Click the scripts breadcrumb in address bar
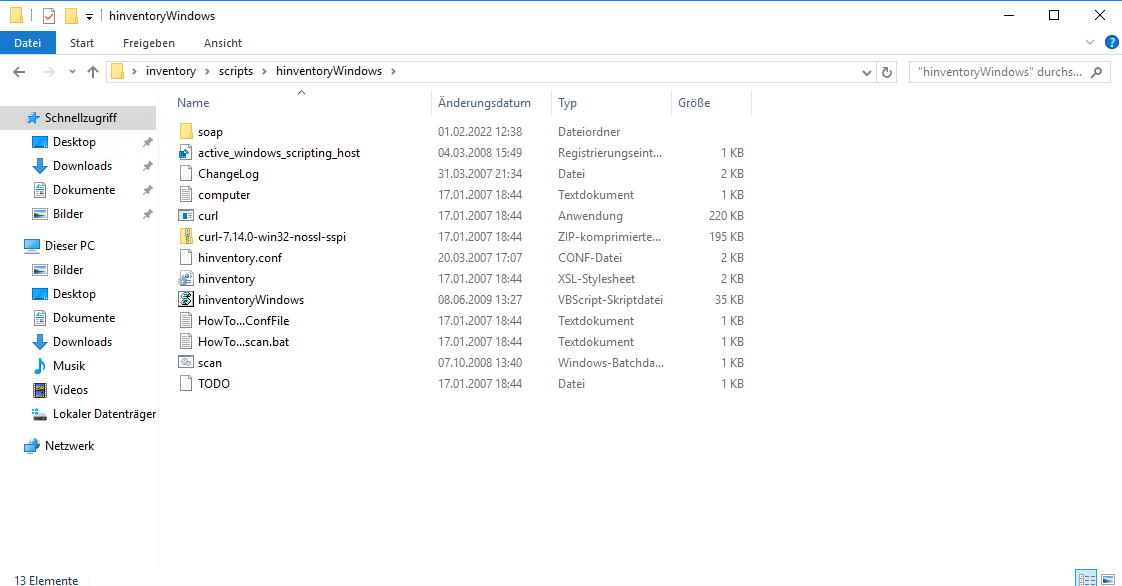The image size is (1122, 586). click(235, 71)
